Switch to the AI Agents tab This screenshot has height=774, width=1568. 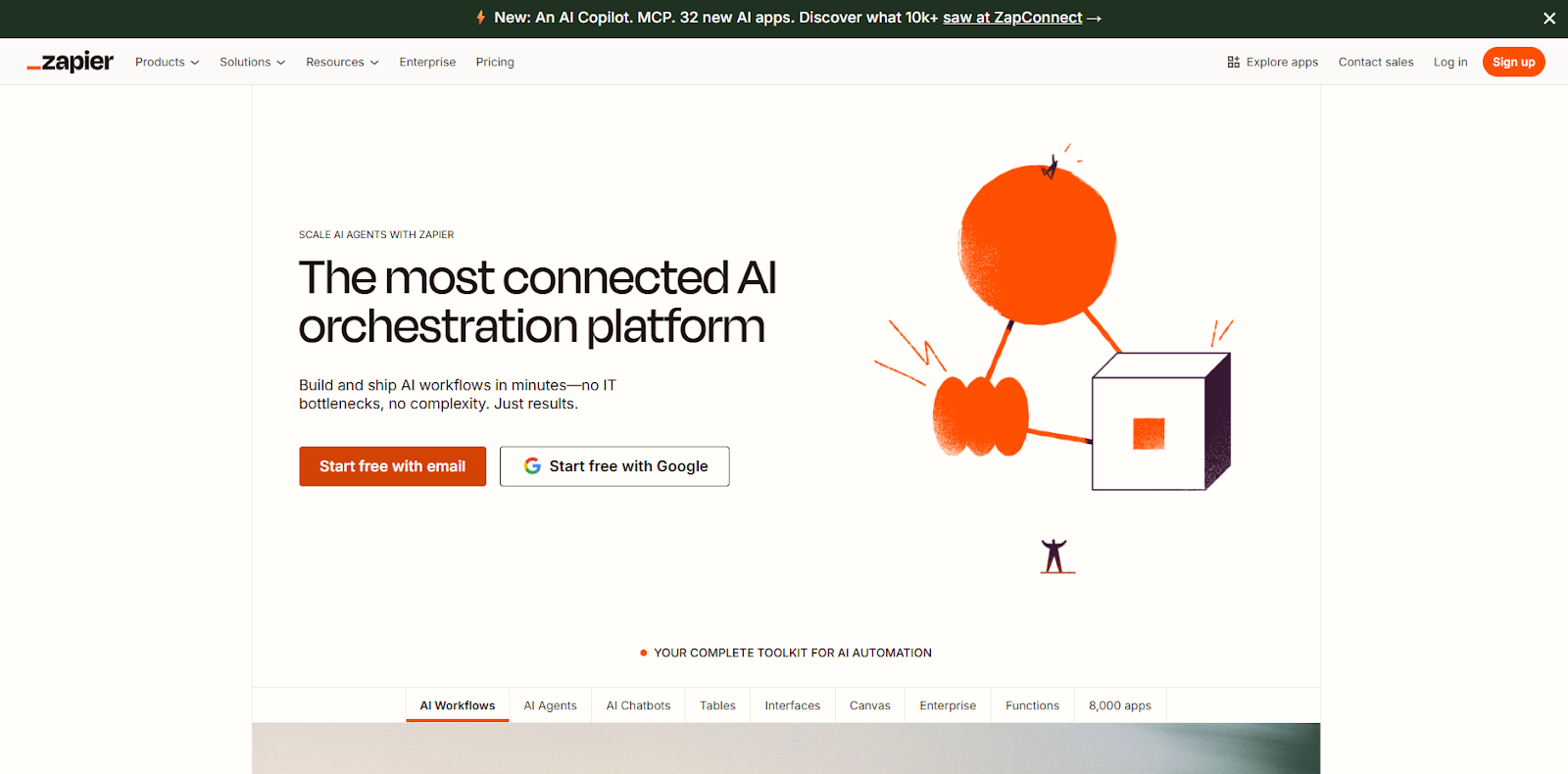(550, 705)
